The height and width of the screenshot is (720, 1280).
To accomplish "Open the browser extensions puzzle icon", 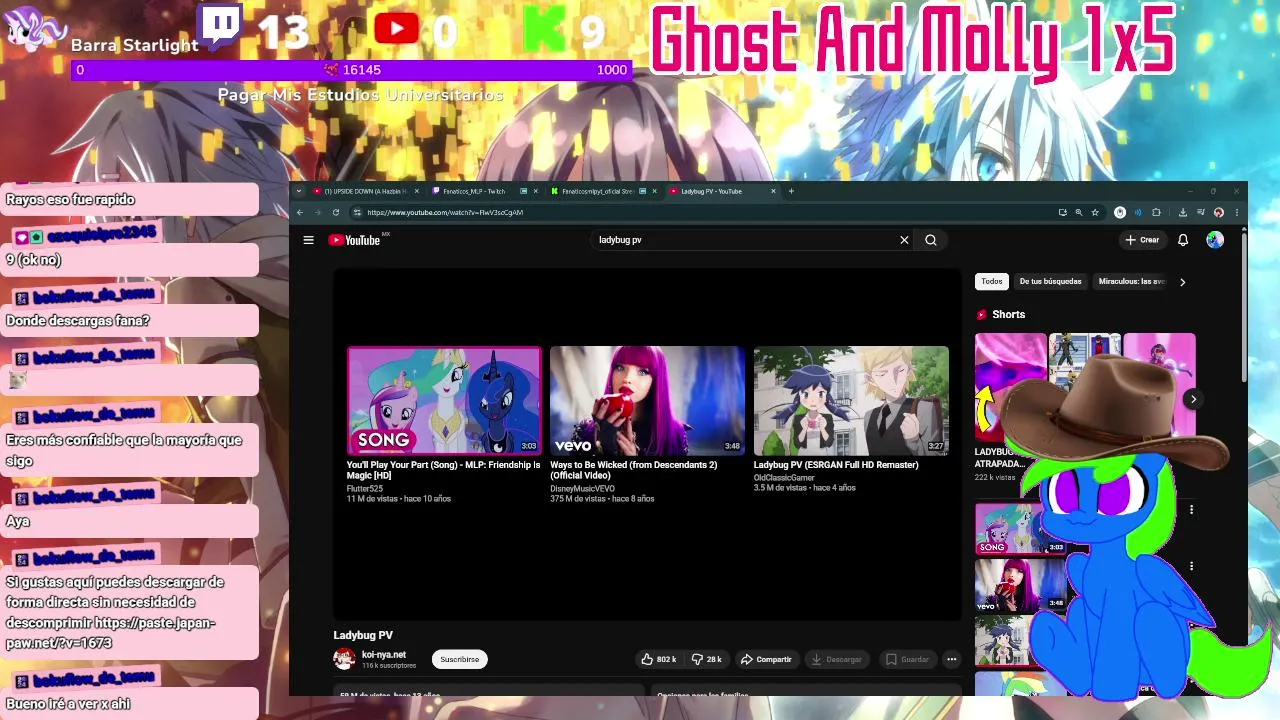I will (1156, 212).
